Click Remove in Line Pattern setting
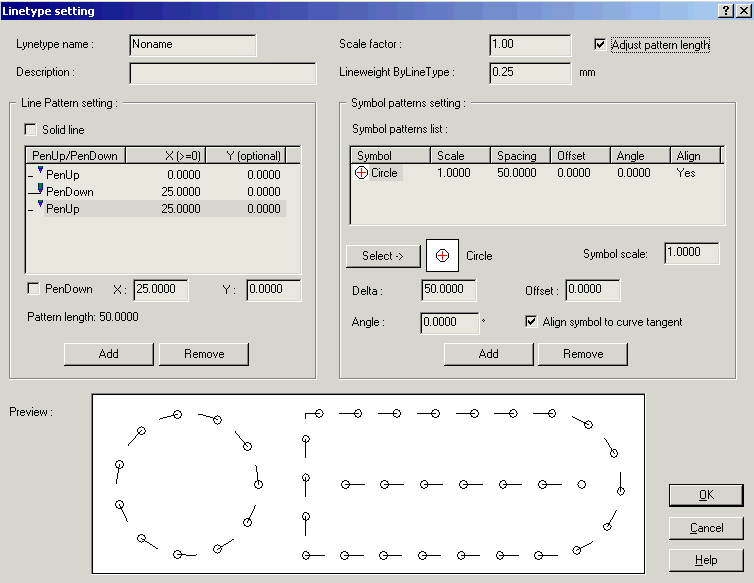Screen dimensions: 754x583 pyautogui.click(x=204, y=354)
